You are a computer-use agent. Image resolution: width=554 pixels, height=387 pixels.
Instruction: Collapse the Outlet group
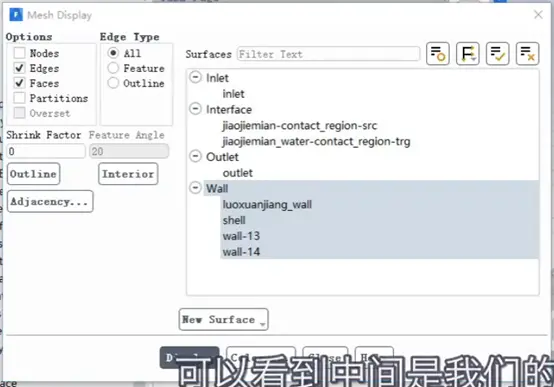[x=195, y=156]
